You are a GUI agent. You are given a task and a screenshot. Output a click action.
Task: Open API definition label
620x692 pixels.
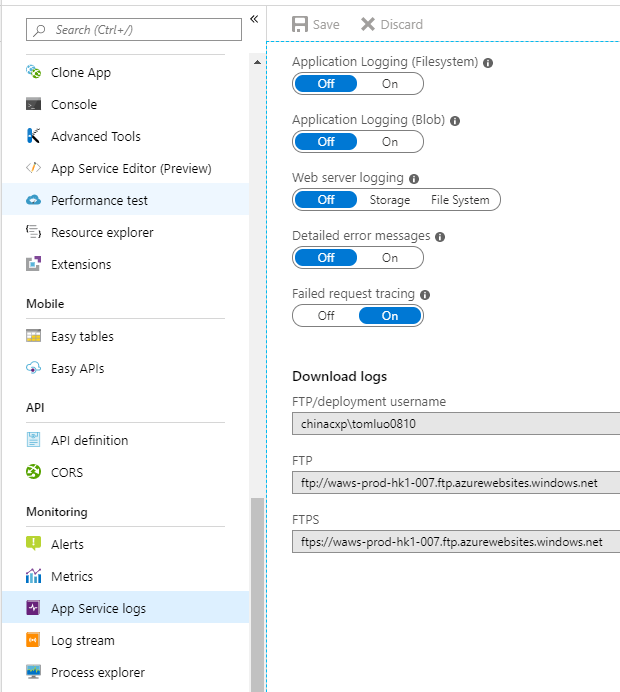(89, 440)
